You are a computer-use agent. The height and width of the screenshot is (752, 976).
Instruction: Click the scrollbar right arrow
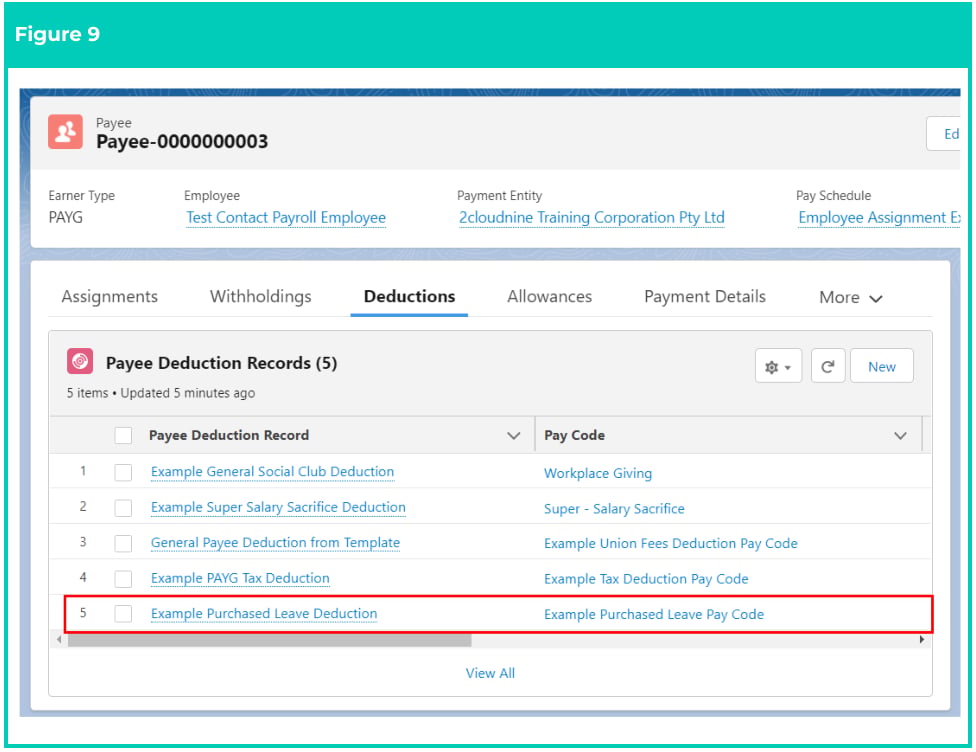pyautogui.click(x=922, y=639)
